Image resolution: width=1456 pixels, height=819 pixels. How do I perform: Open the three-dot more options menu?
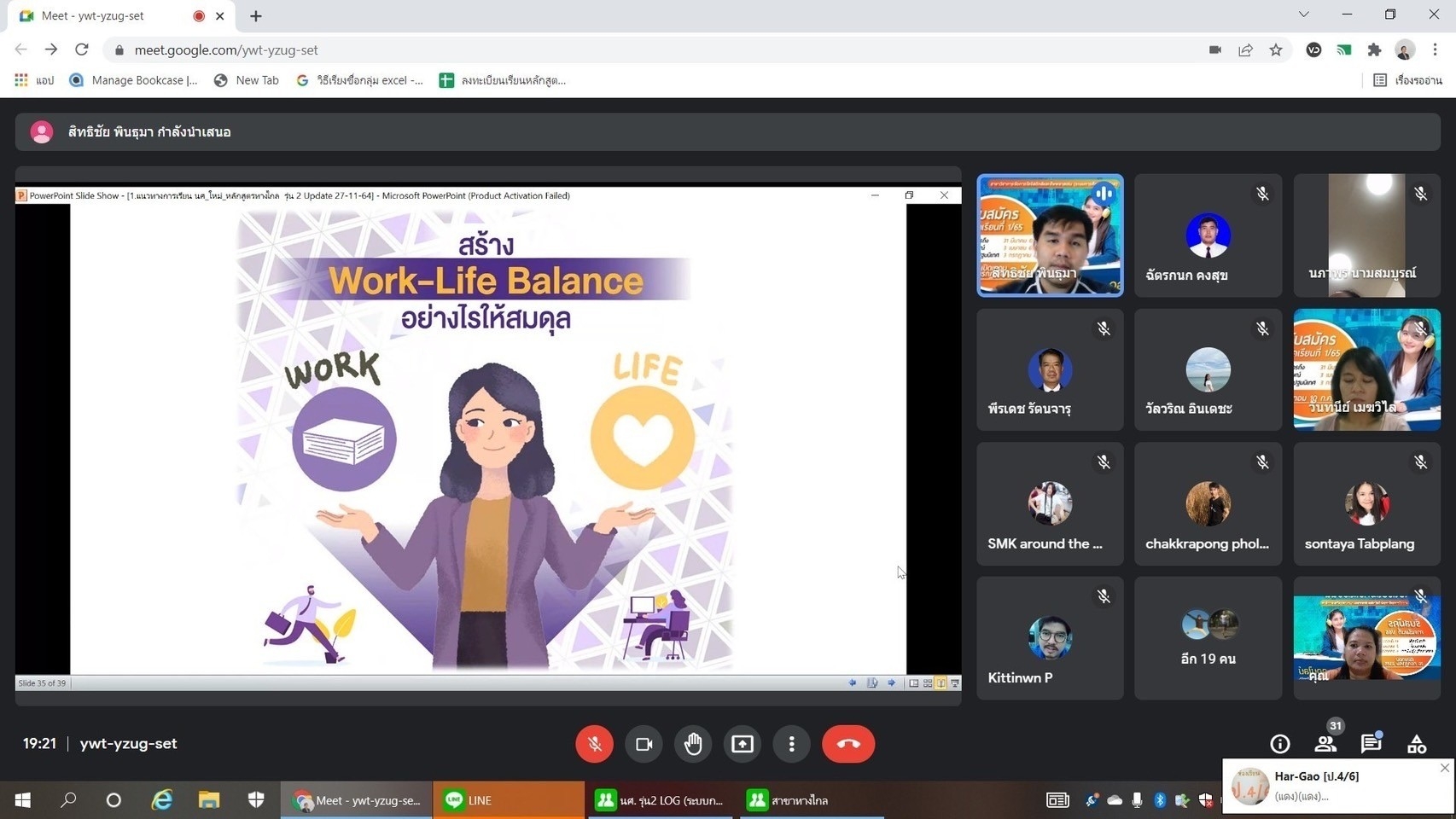pyautogui.click(x=791, y=744)
